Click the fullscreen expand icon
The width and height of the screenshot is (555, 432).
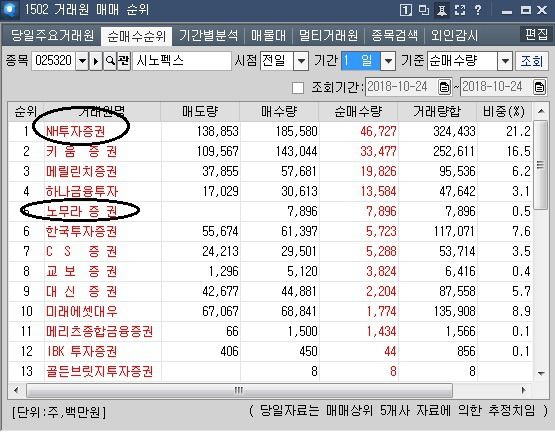pyautogui.click(x=459, y=10)
